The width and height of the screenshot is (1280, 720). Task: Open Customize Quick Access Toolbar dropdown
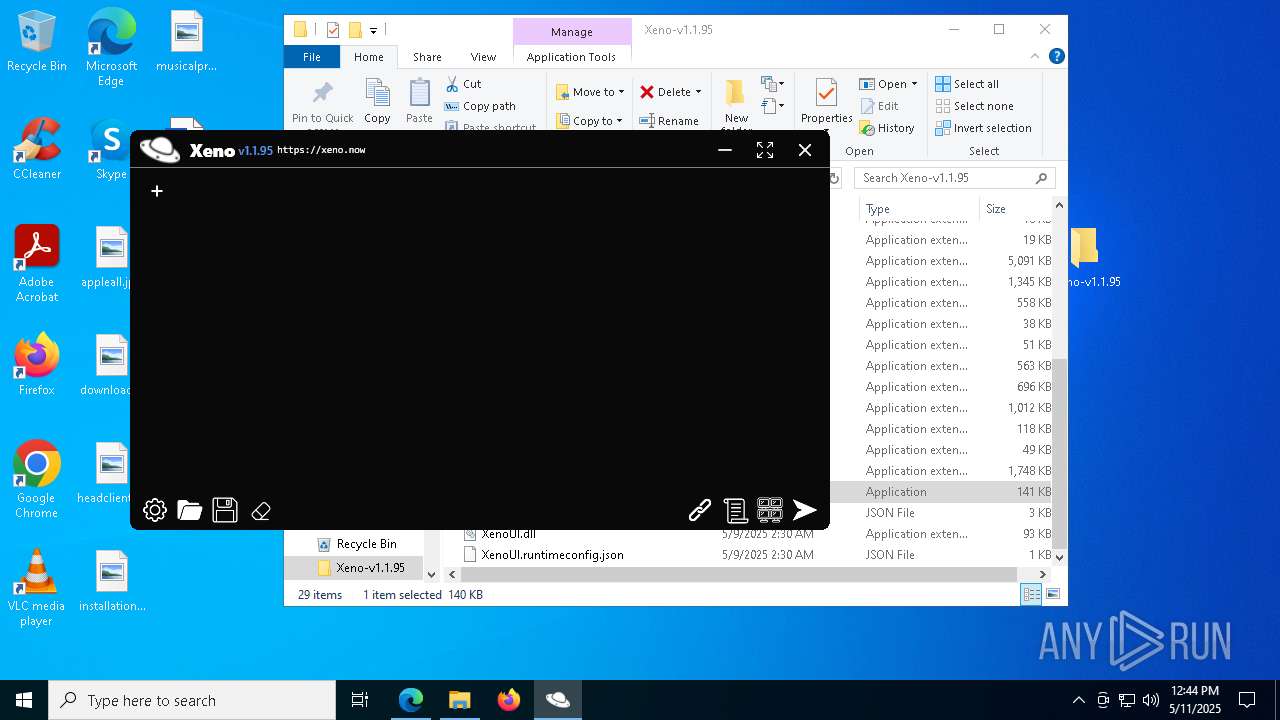374,30
